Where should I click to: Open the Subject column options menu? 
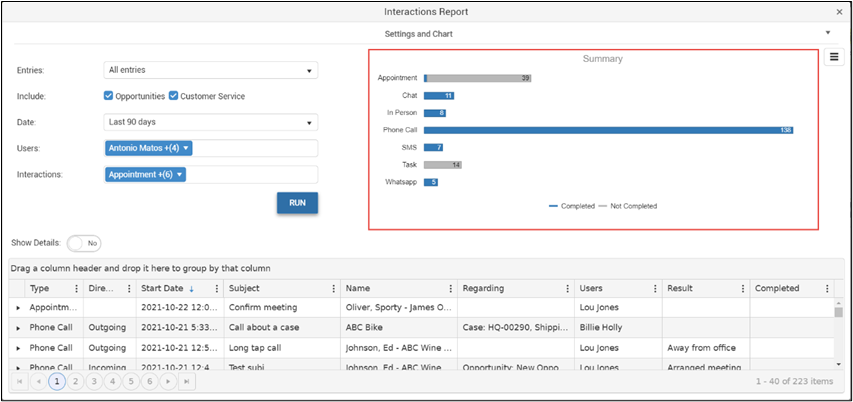point(333,288)
